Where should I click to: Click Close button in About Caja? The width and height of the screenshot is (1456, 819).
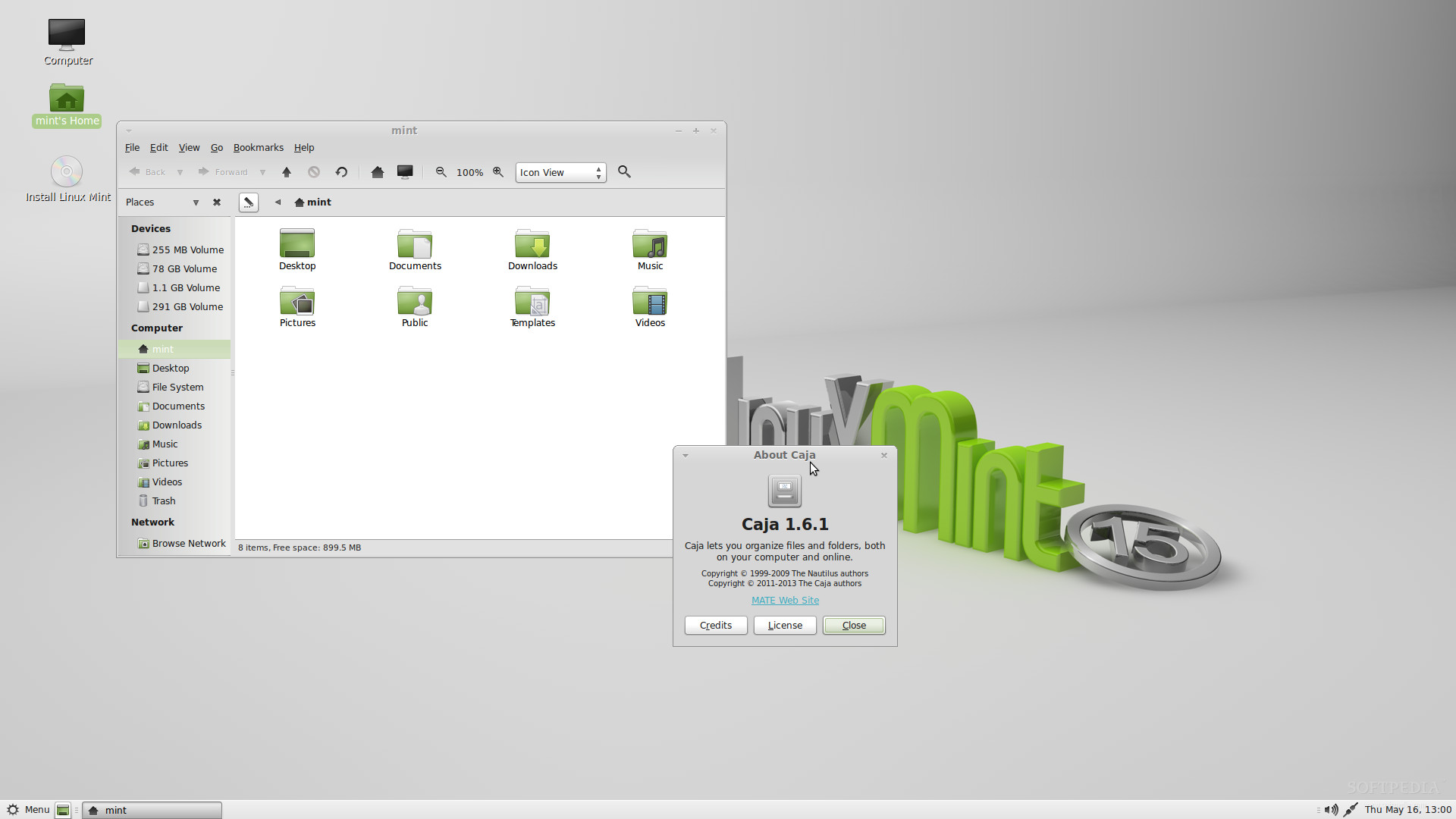coord(854,625)
